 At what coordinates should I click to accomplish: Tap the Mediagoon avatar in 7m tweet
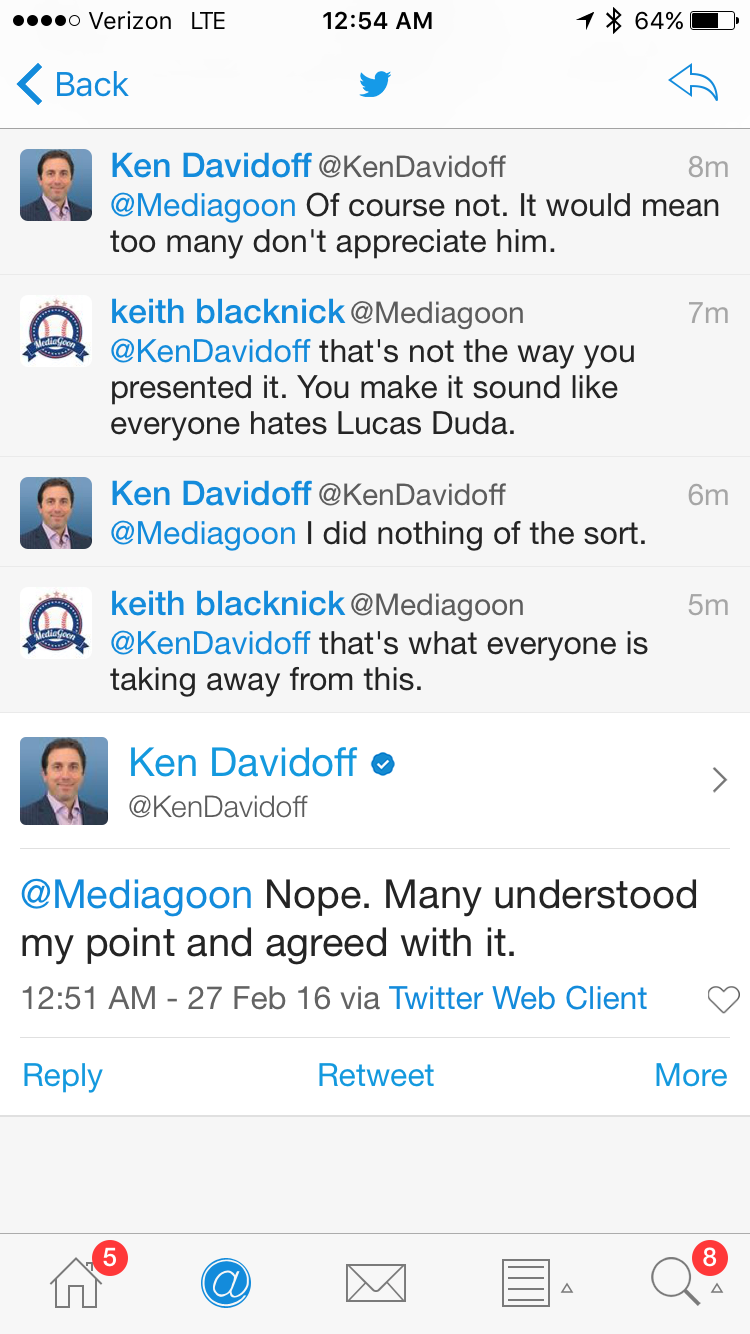[56, 331]
